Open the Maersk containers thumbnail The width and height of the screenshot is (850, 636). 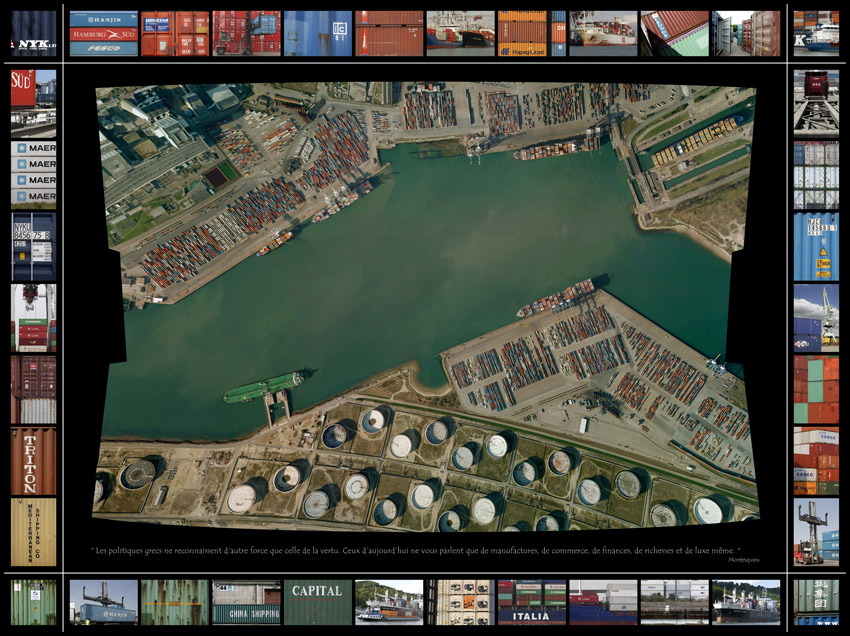pyautogui.click(x=33, y=174)
